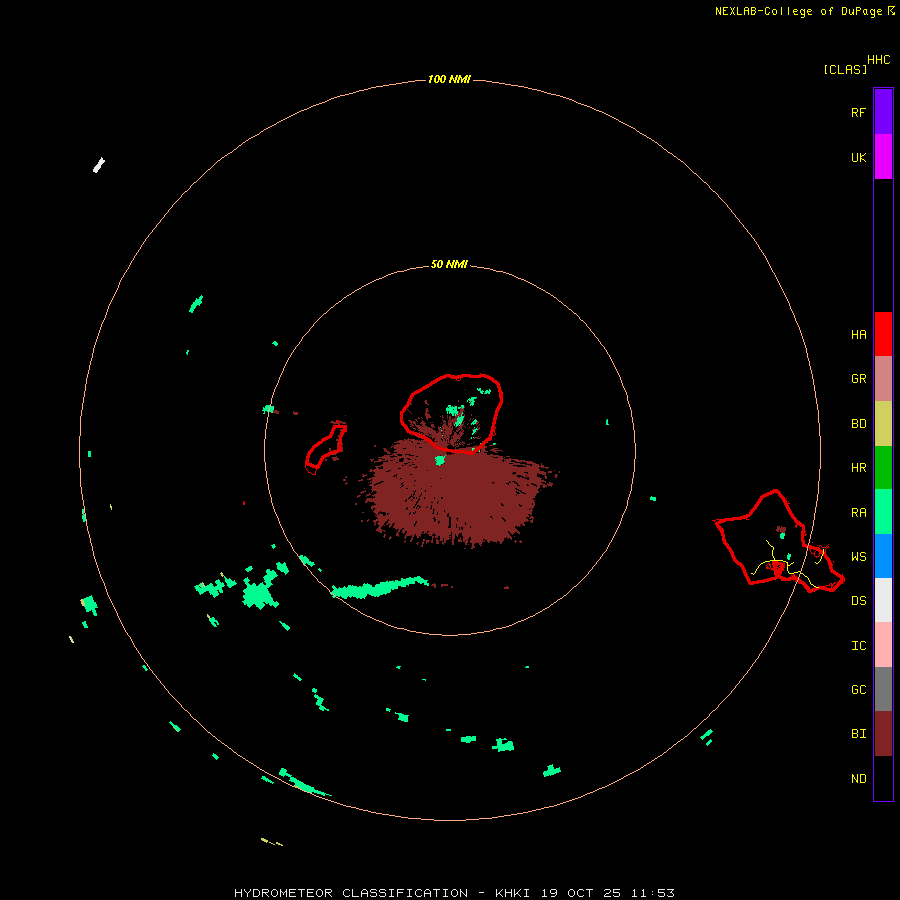Click the DS legend label

[858, 601]
